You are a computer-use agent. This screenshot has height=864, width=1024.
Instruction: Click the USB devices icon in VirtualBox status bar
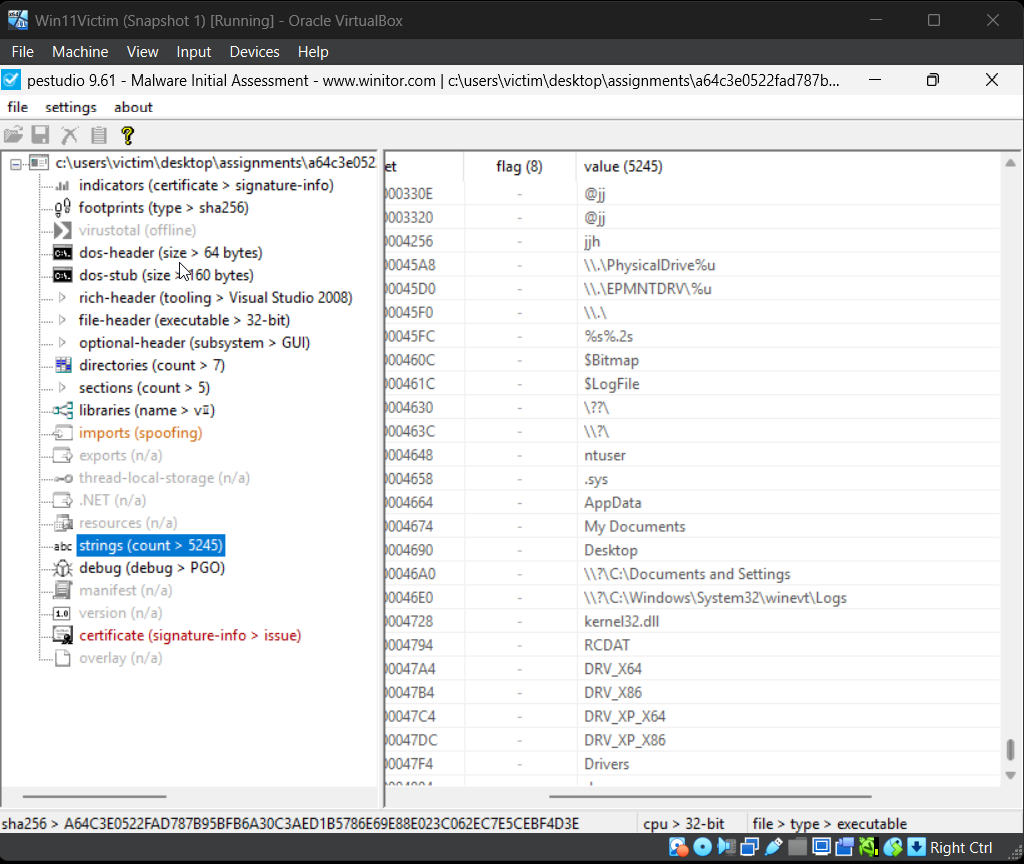point(772,847)
